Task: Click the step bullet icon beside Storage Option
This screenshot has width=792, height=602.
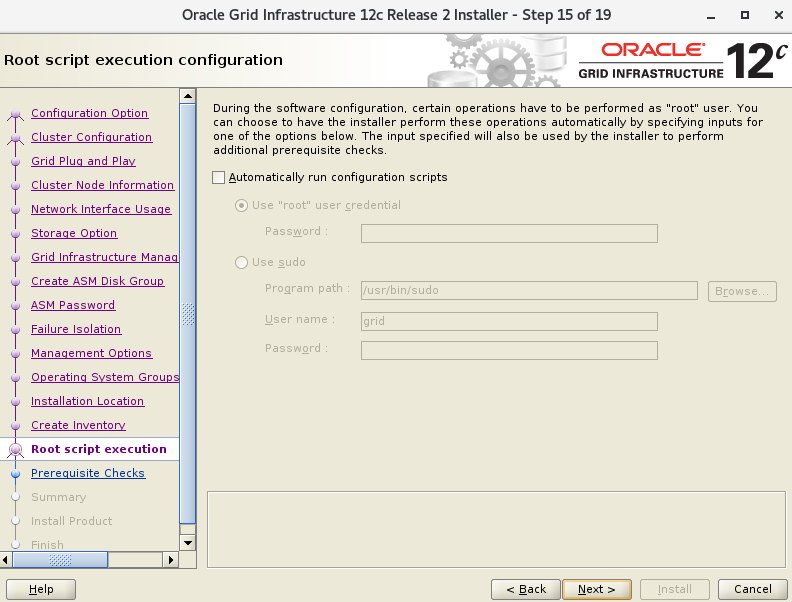Action: pyautogui.click(x=15, y=234)
